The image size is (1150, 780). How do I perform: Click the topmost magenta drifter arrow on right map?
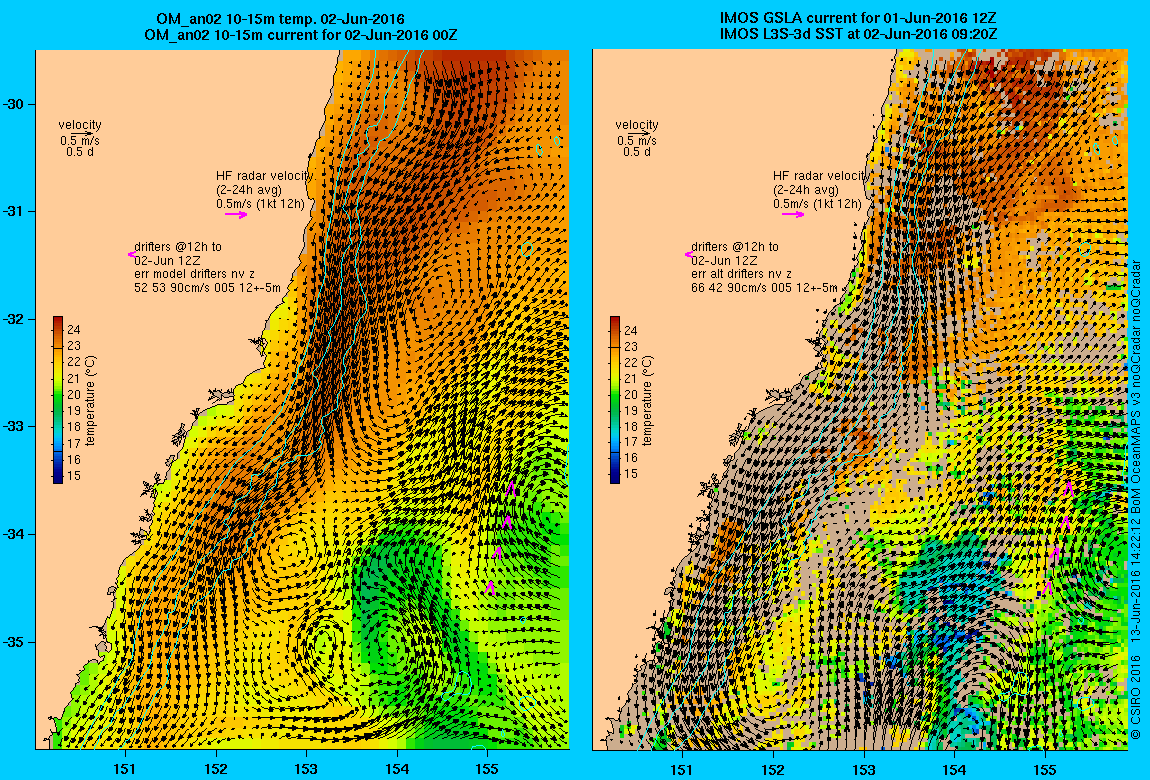point(1069,488)
